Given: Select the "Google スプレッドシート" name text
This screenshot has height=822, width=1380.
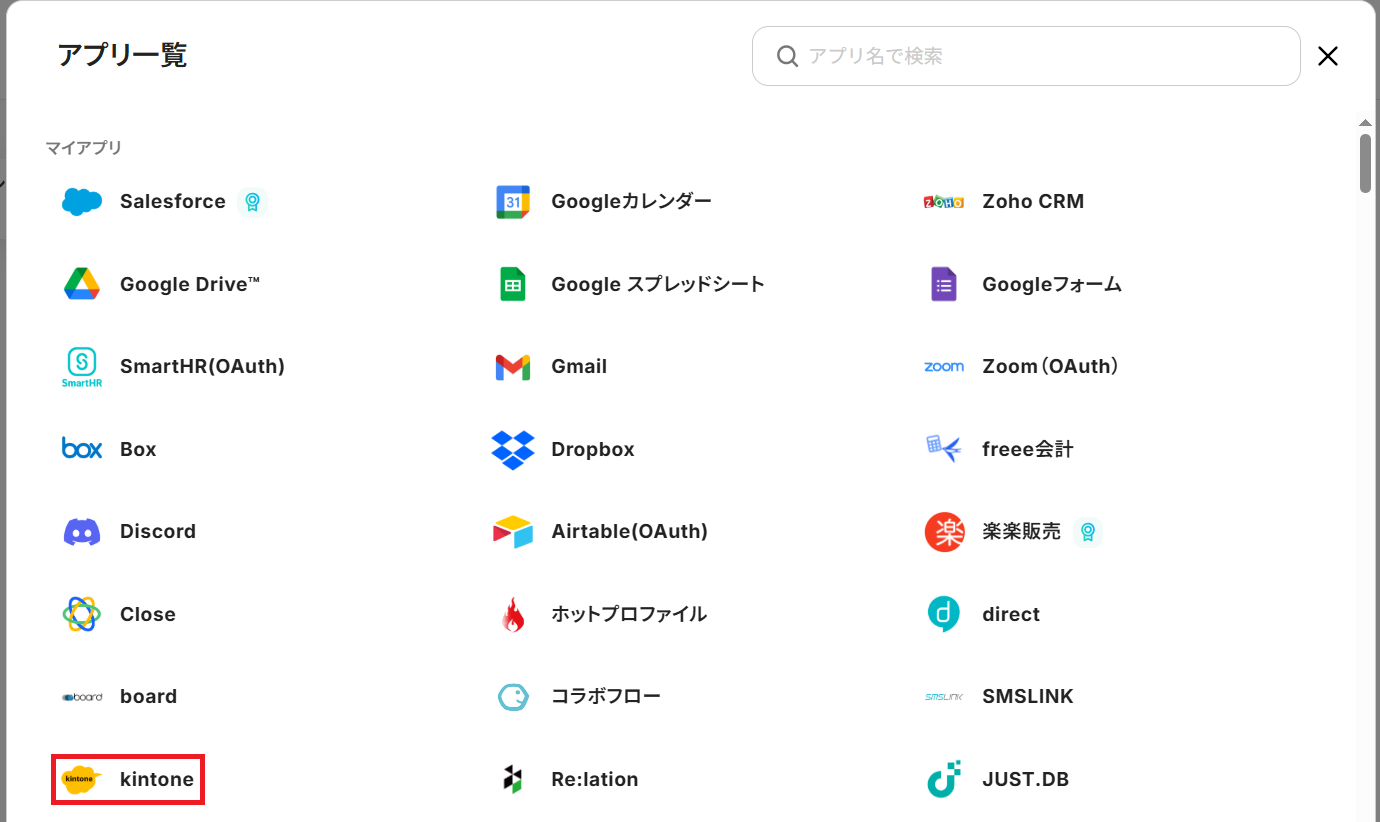Looking at the screenshot, I should tap(658, 284).
